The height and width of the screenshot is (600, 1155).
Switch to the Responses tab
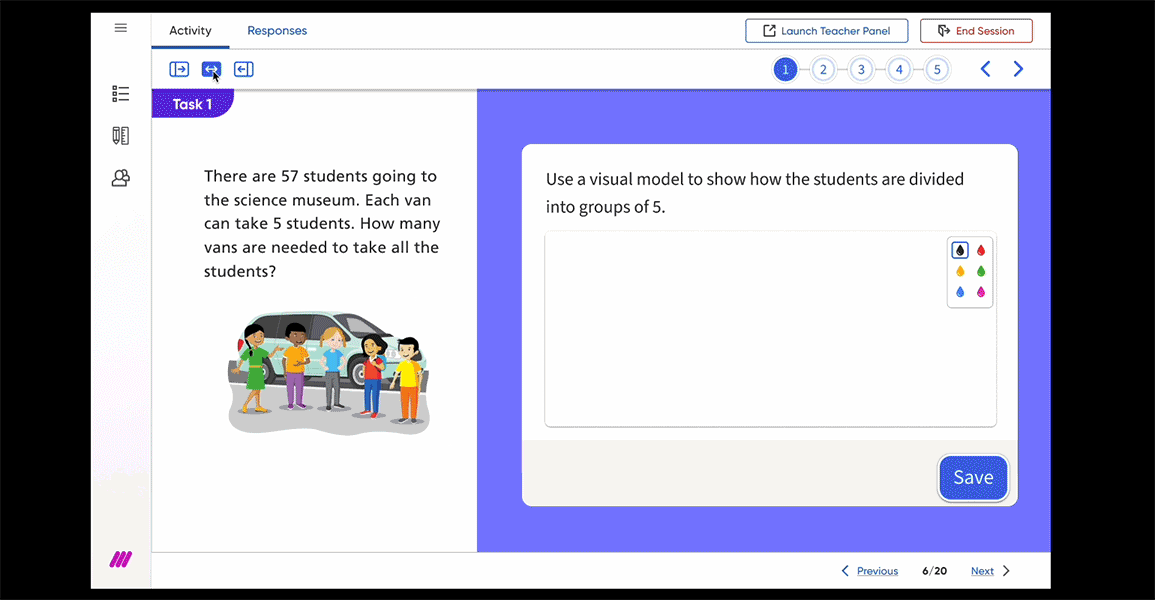click(277, 31)
